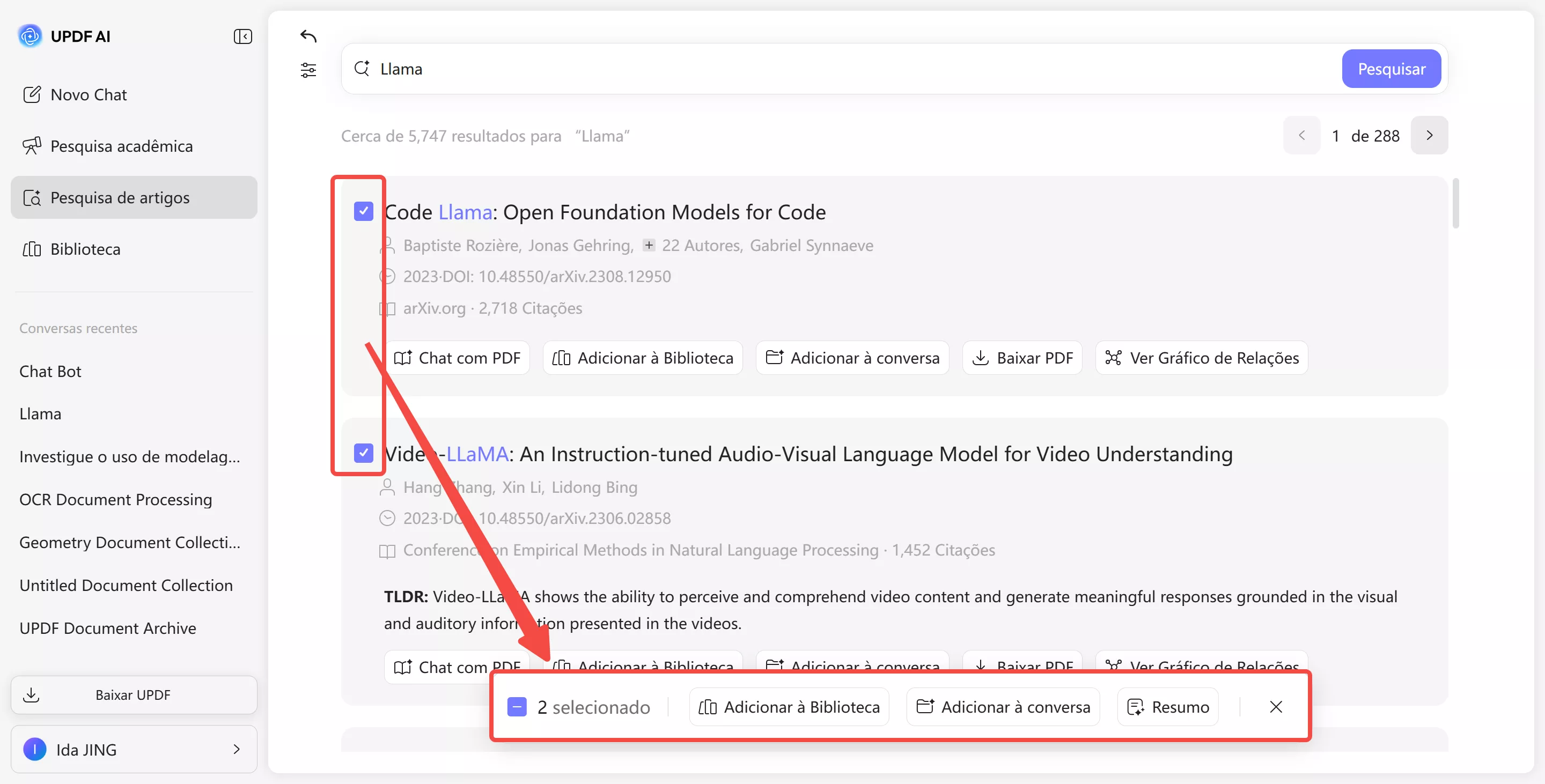Click the Resumo button in selection bar
The width and height of the screenshot is (1545, 784).
coord(1168,707)
